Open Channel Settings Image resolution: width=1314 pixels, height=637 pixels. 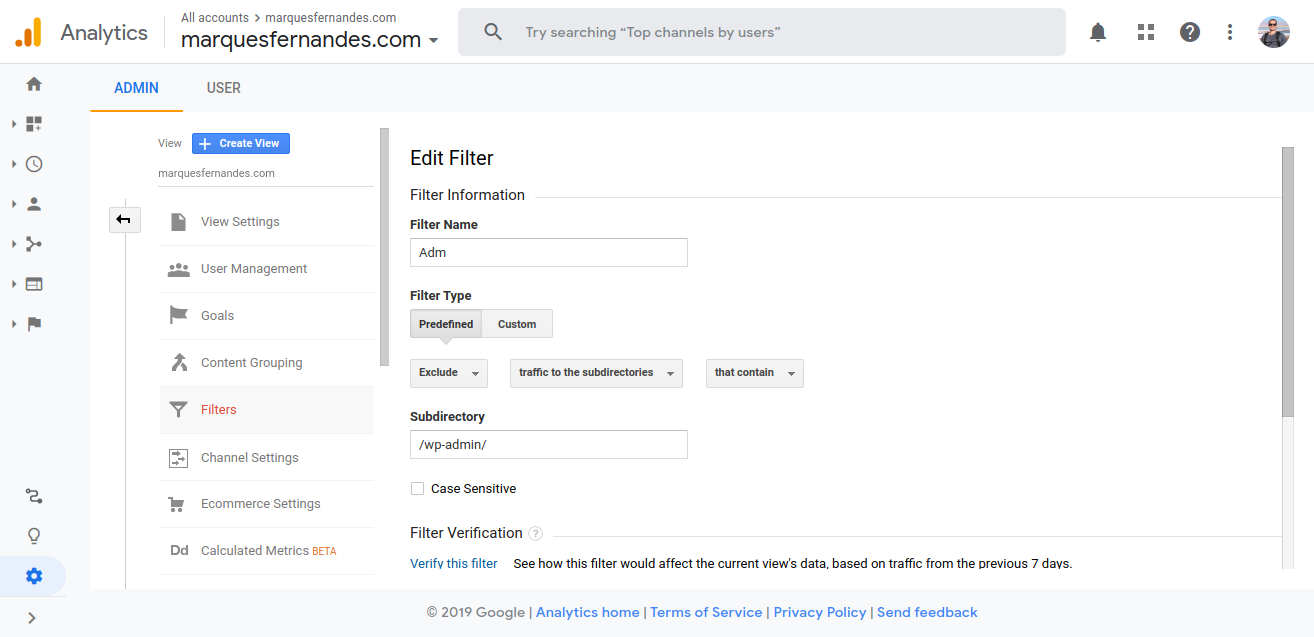[267, 458]
